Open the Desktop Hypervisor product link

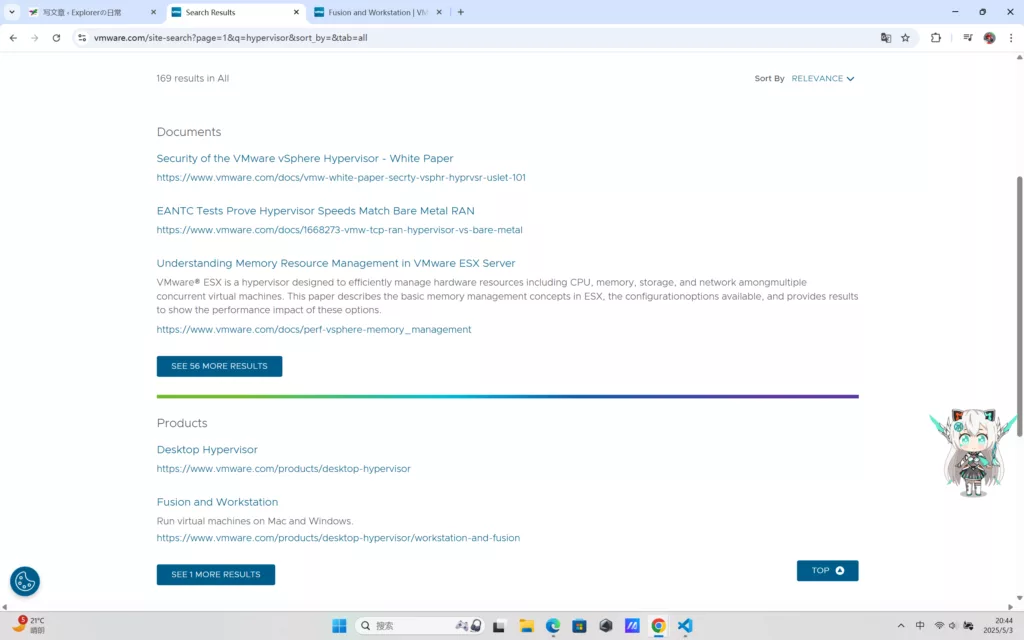pyautogui.click(x=207, y=450)
